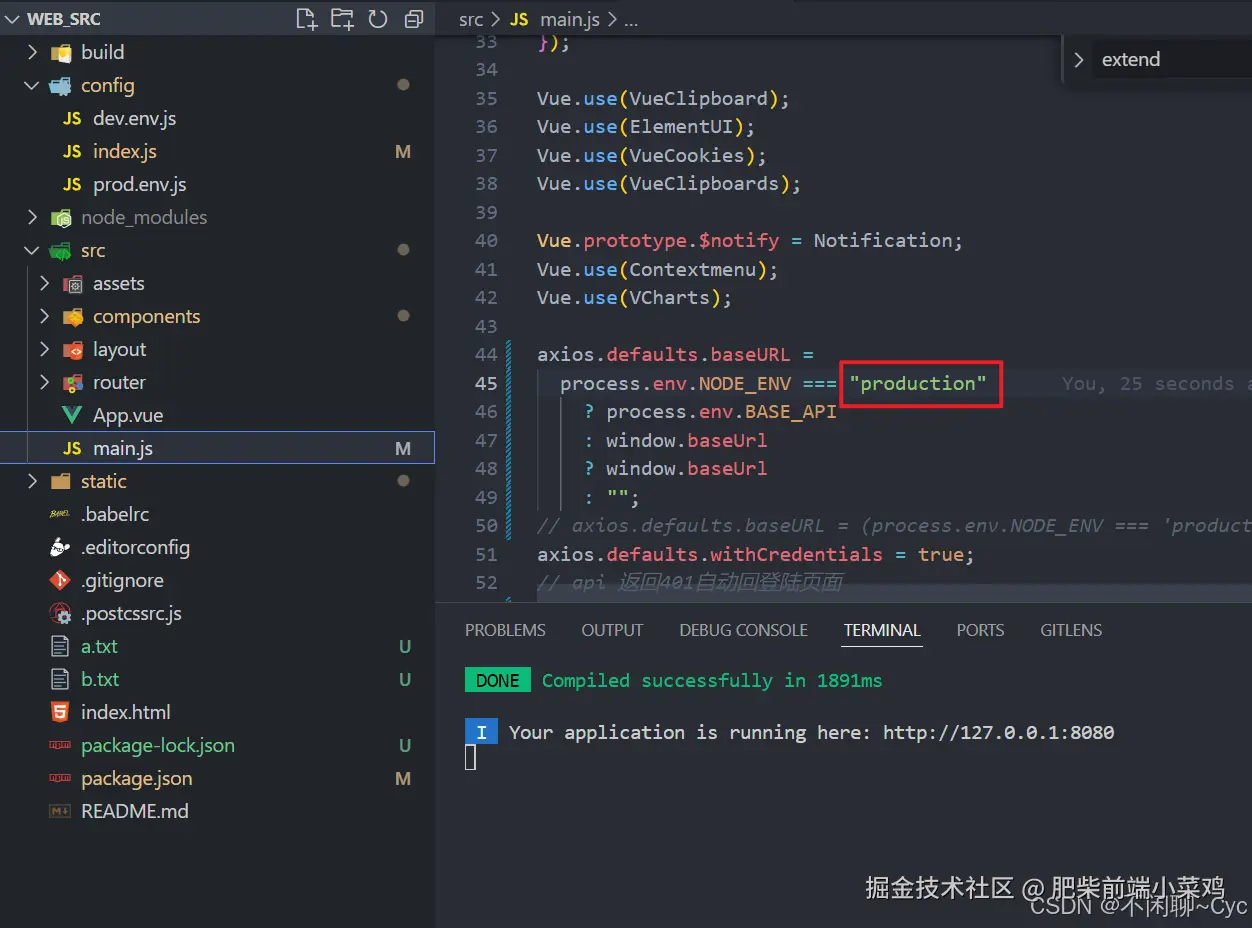Click the M status badge on package.json
Image resolution: width=1252 pixels, height=928 pixels.
tap(403, 778)
